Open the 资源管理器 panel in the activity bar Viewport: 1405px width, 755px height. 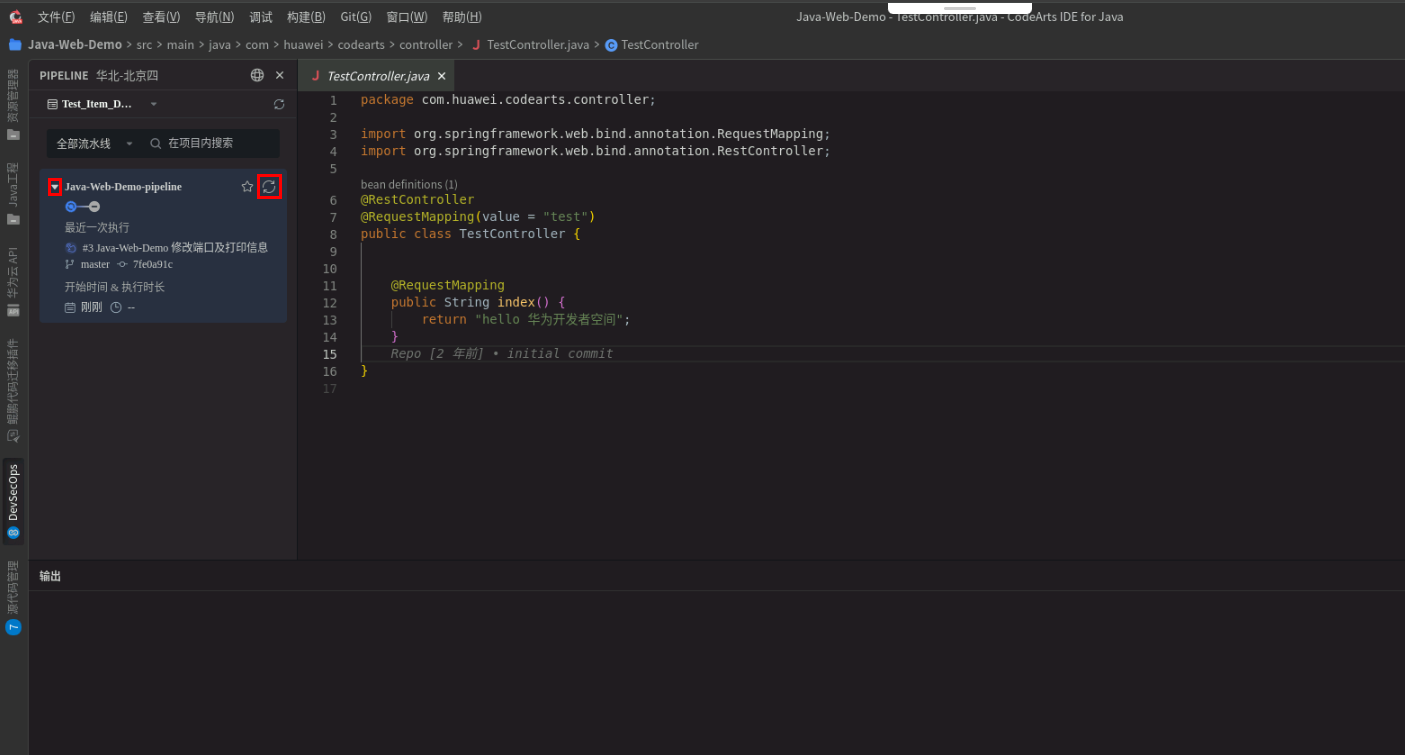pyautogui.click(x=14, y=95)
